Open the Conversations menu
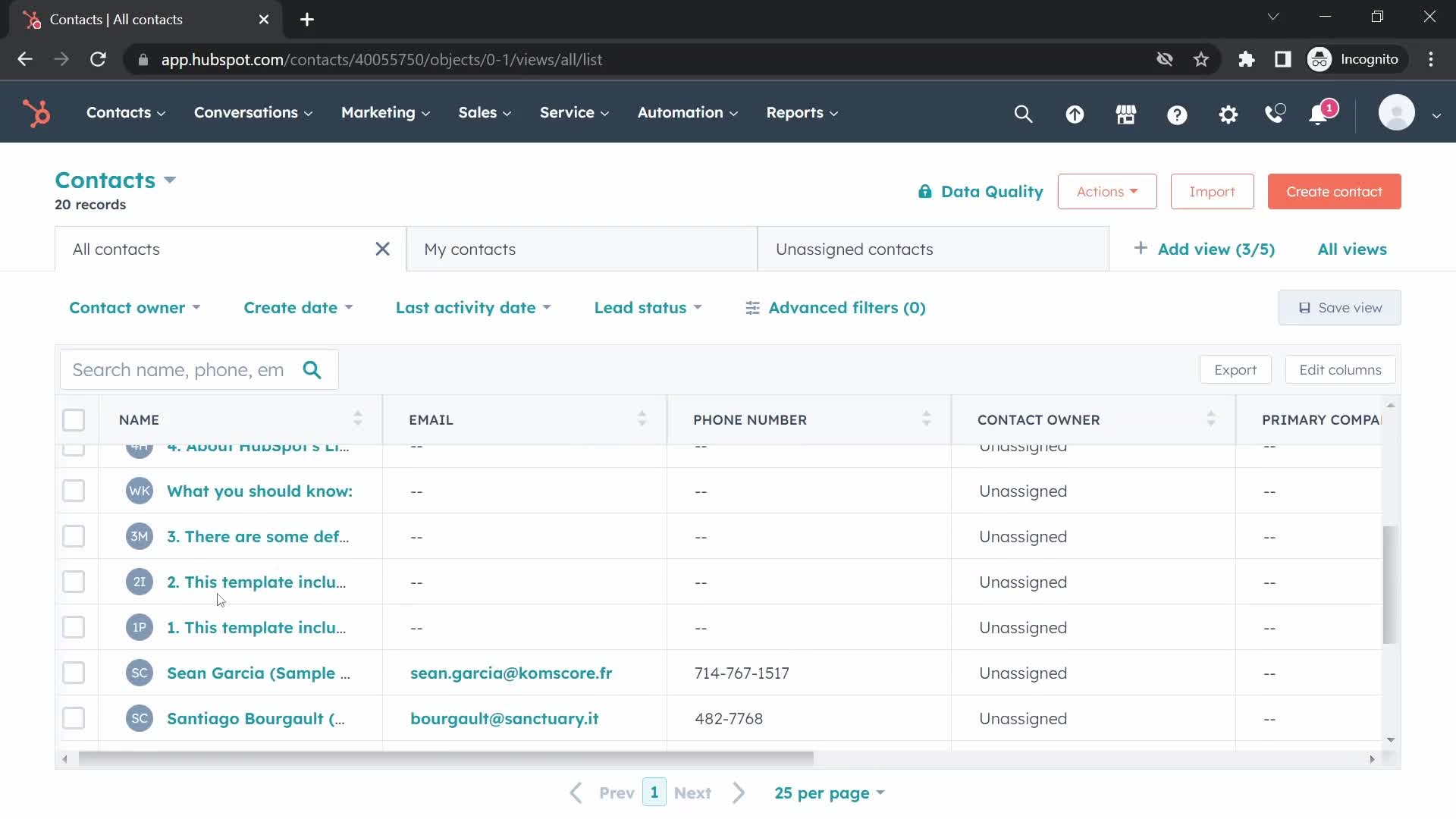 [x=253, y=113]
